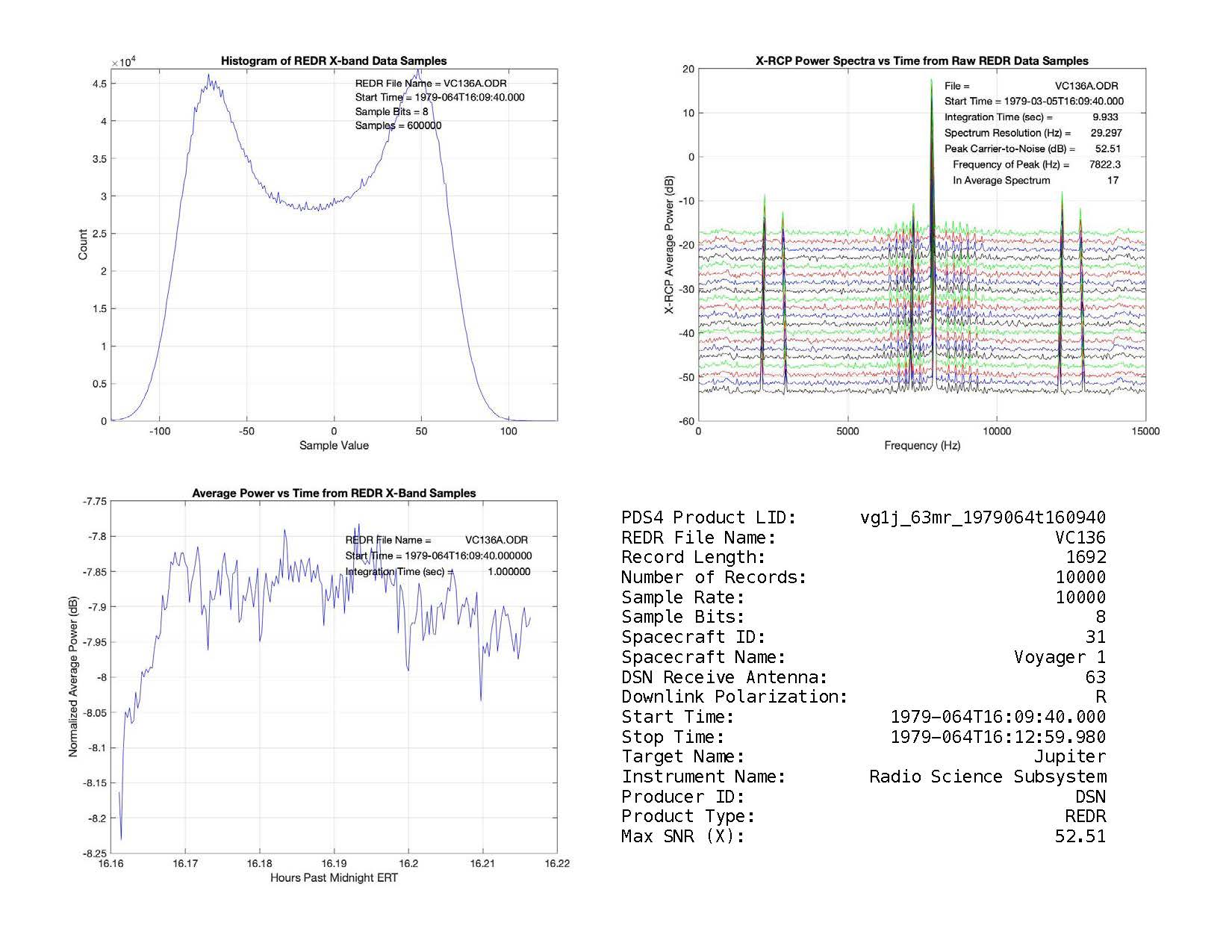Click the 'Count' y-axis label on histogram
The image size is (1232, 952).
[x=83, y=245]
